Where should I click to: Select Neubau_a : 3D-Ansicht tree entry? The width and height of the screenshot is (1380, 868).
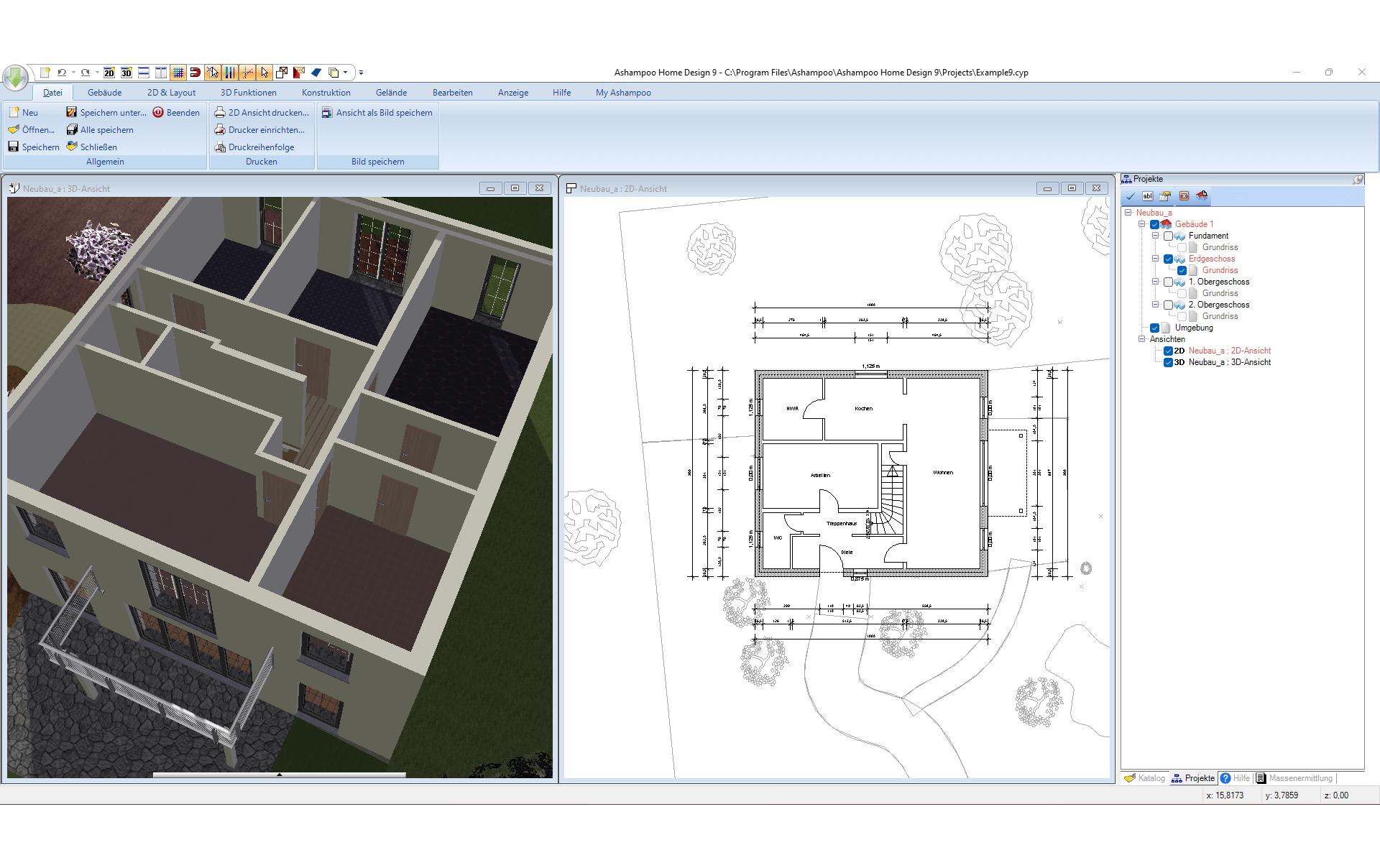tap(1229, 362)
